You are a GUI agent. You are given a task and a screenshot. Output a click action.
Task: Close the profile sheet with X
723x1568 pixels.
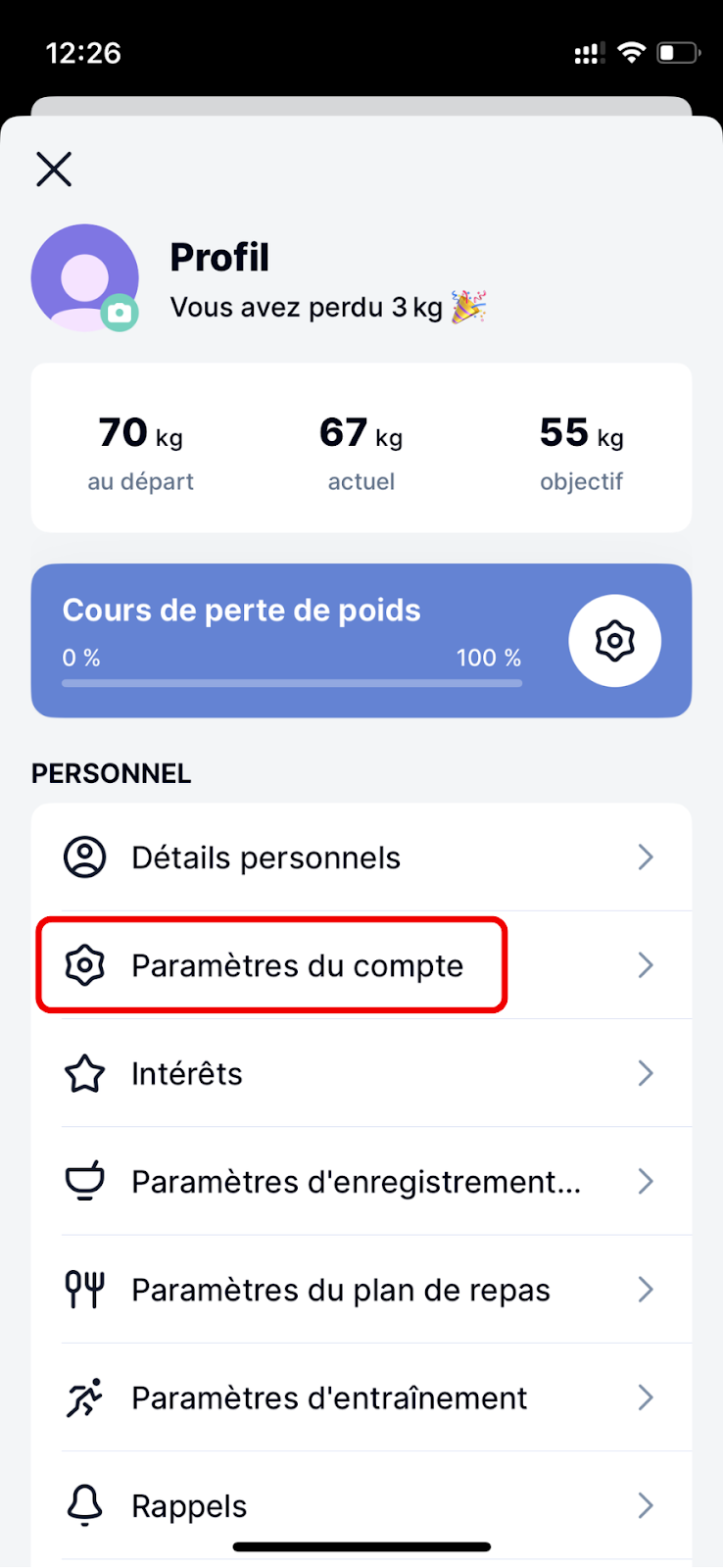point(54,170)
